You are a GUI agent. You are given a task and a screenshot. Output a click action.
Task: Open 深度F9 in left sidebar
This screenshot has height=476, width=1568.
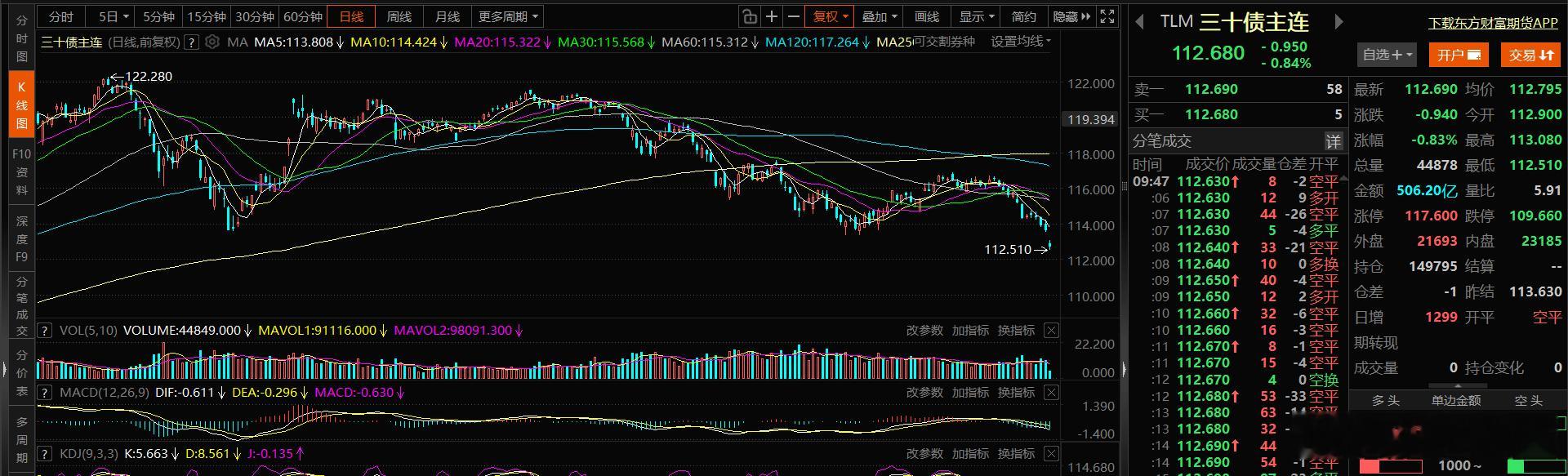click(x=22, y=238)
